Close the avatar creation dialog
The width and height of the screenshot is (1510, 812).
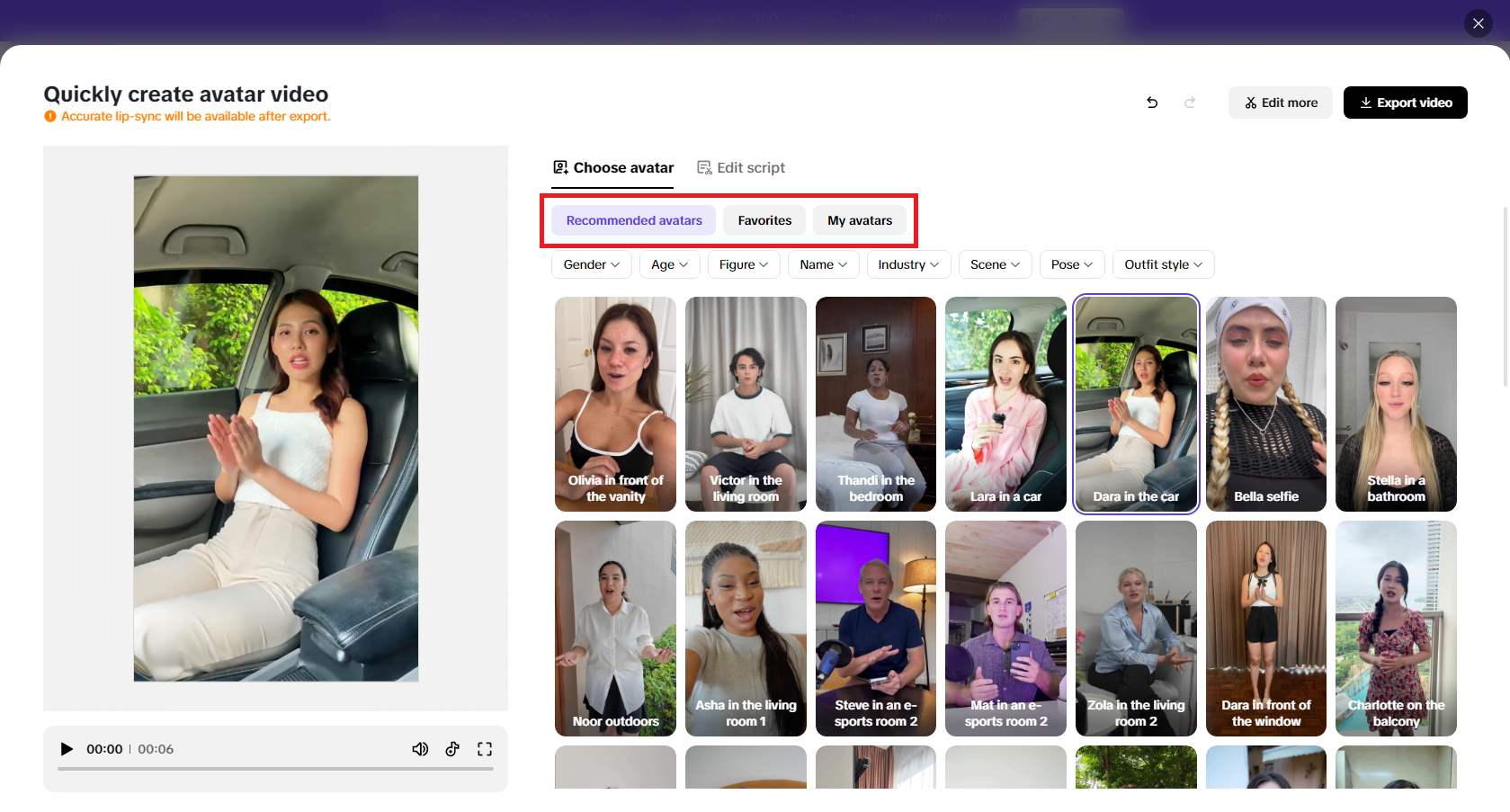click(x=1478, y=23)
